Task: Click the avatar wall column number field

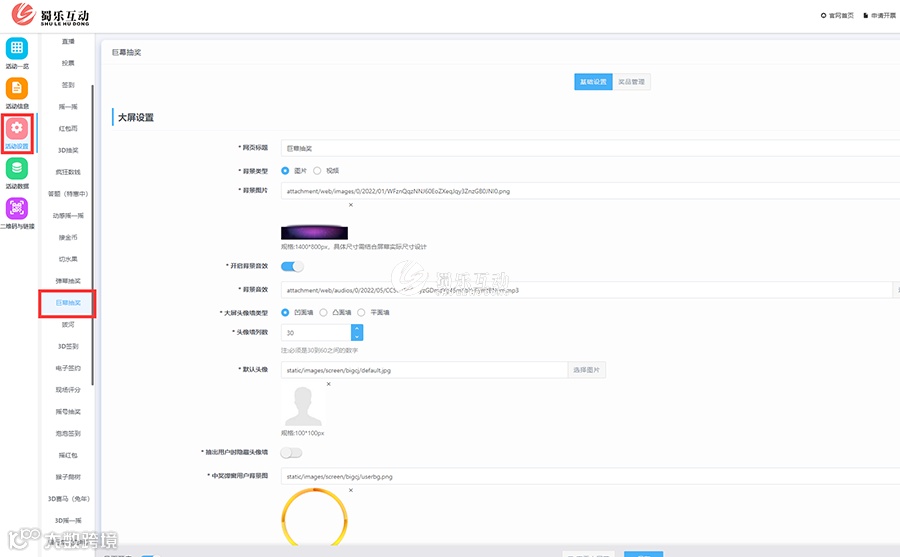Action: tap(316, 332)
